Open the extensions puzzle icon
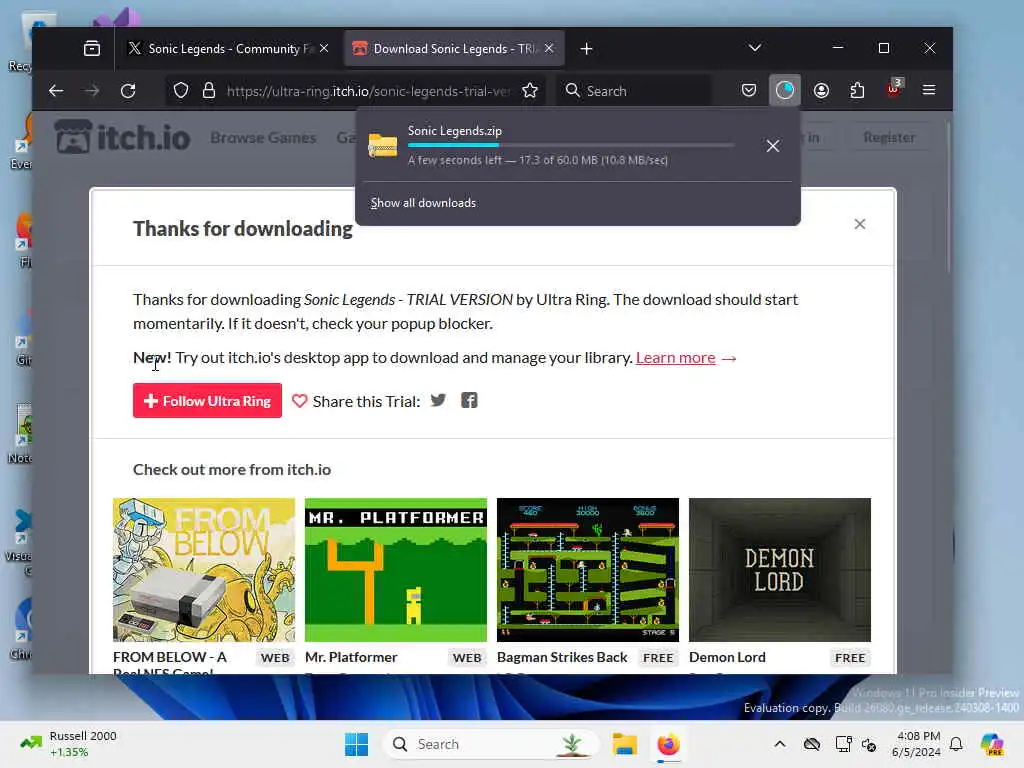Image resolution: width=1024 pixels, height=768 pixels. (857, 90)
